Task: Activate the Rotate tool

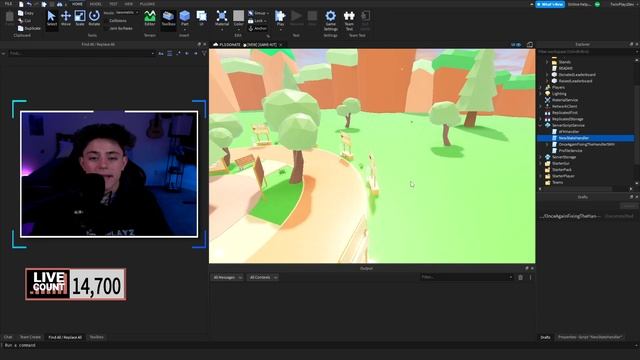Action: pos(94,19)
